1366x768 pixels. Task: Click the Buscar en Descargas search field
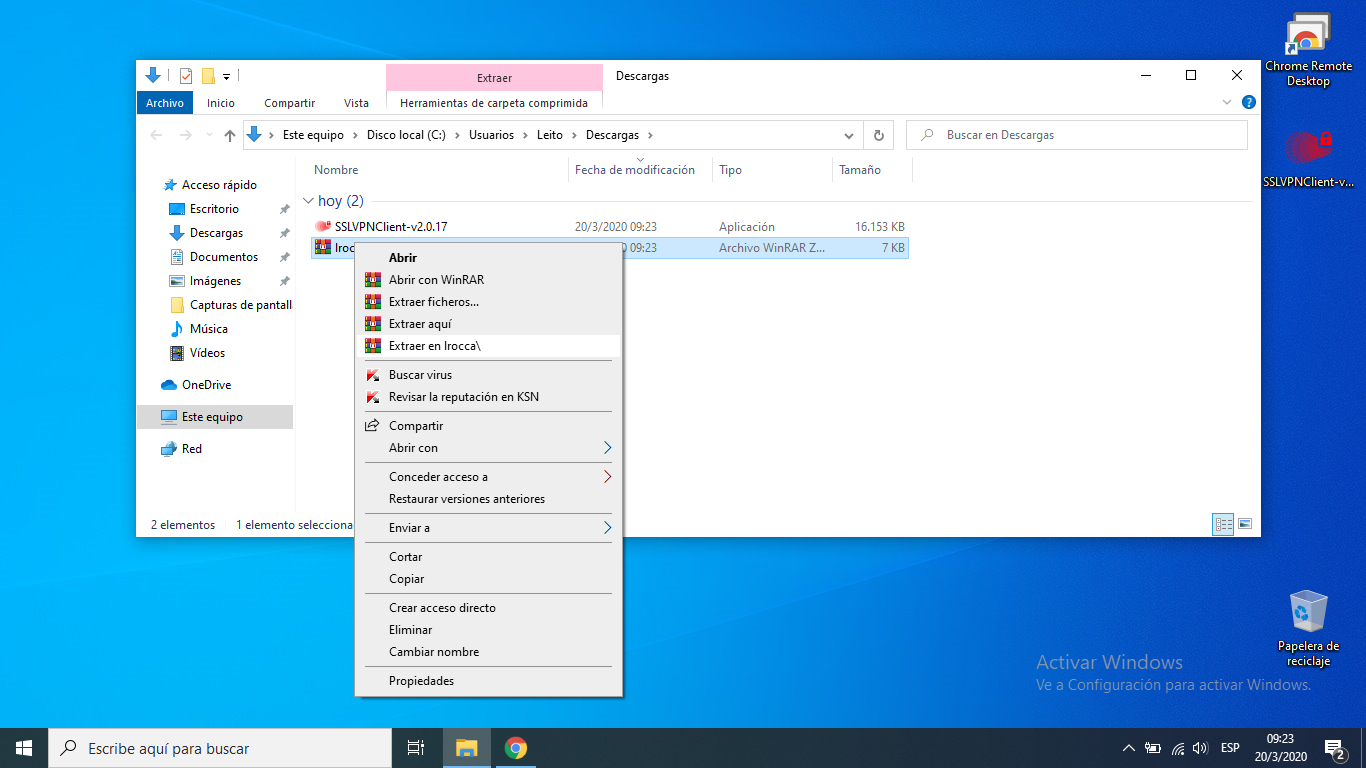(1077, 135)
